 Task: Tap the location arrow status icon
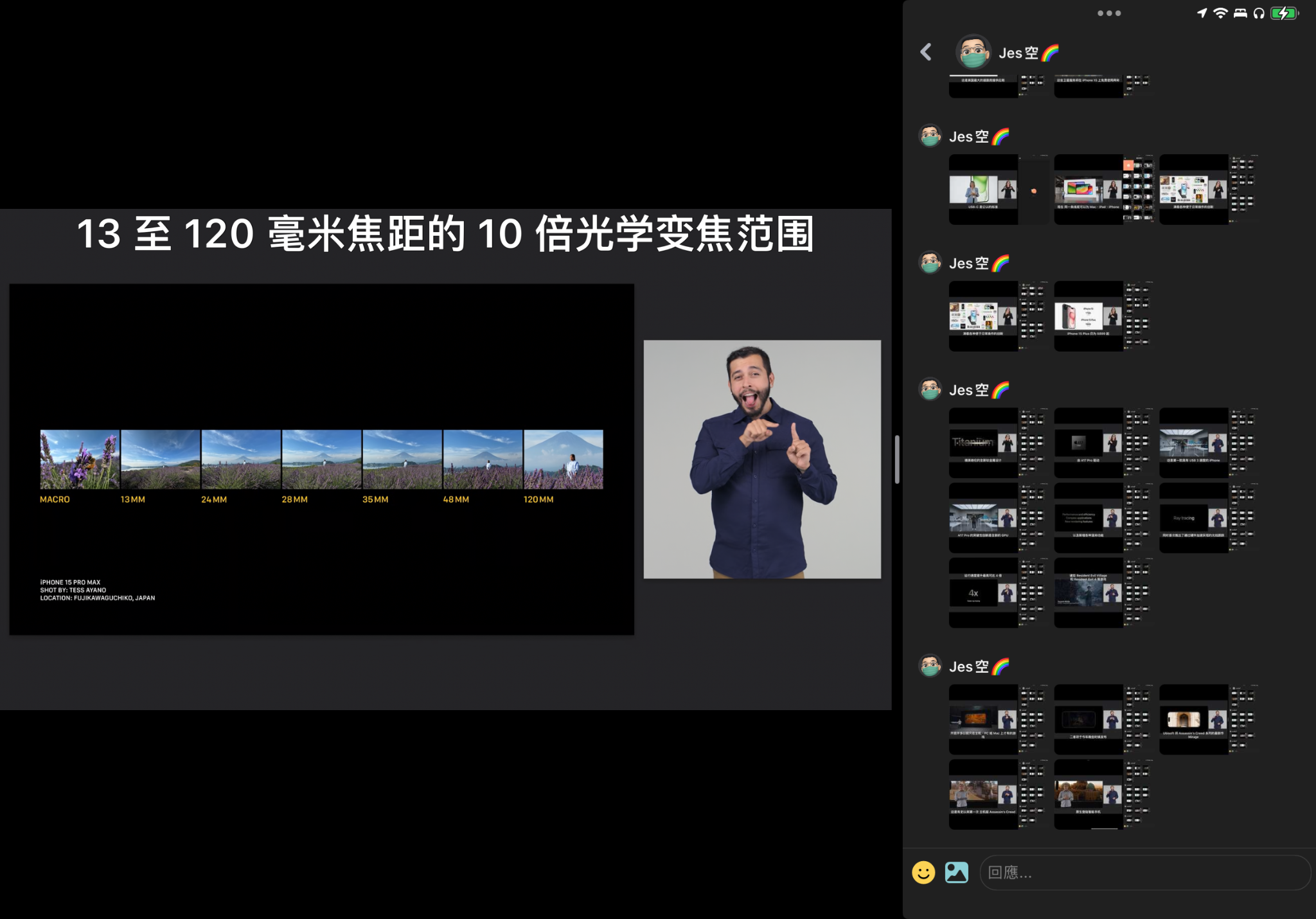1202,13
